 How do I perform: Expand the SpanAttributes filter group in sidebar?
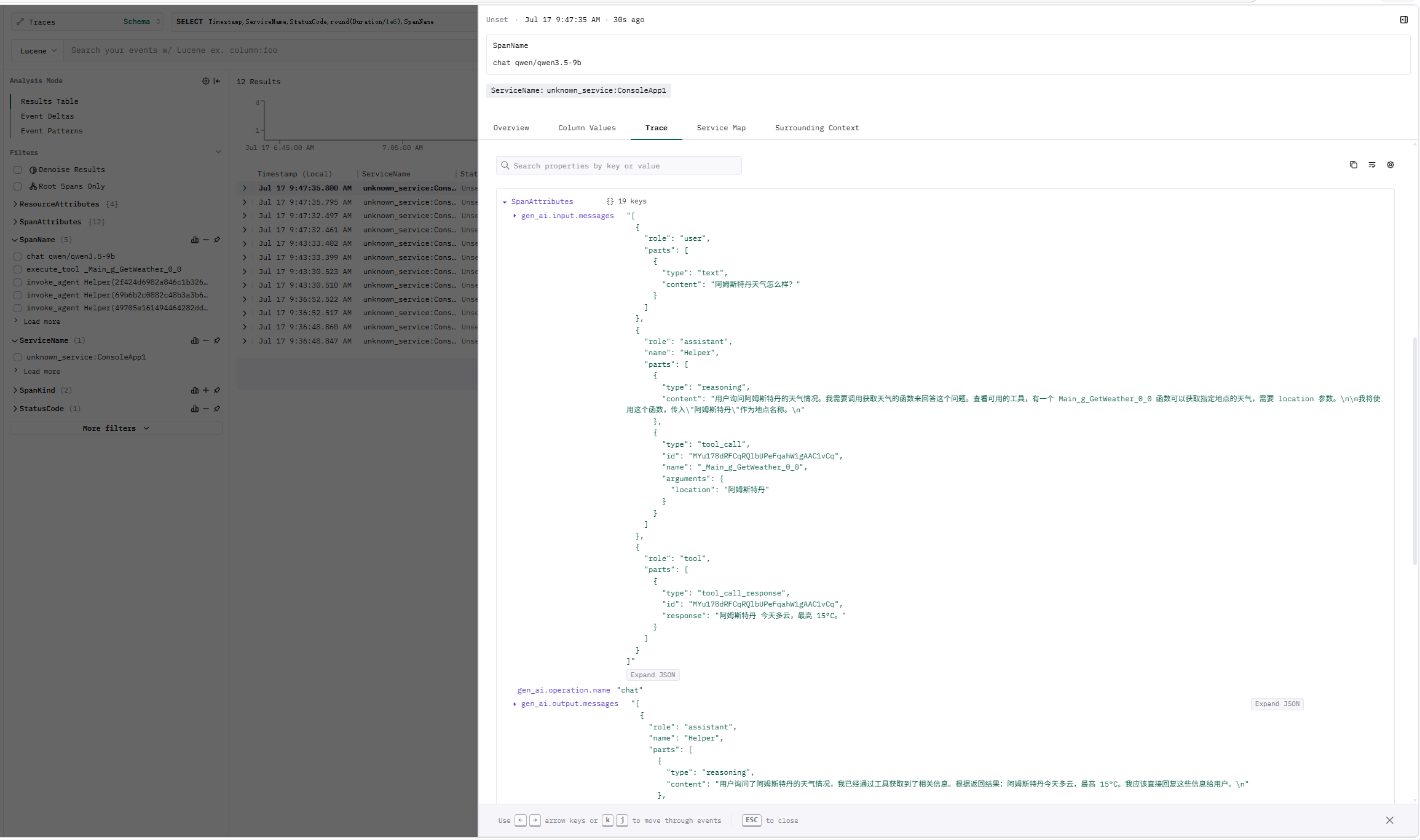(15, 222)
